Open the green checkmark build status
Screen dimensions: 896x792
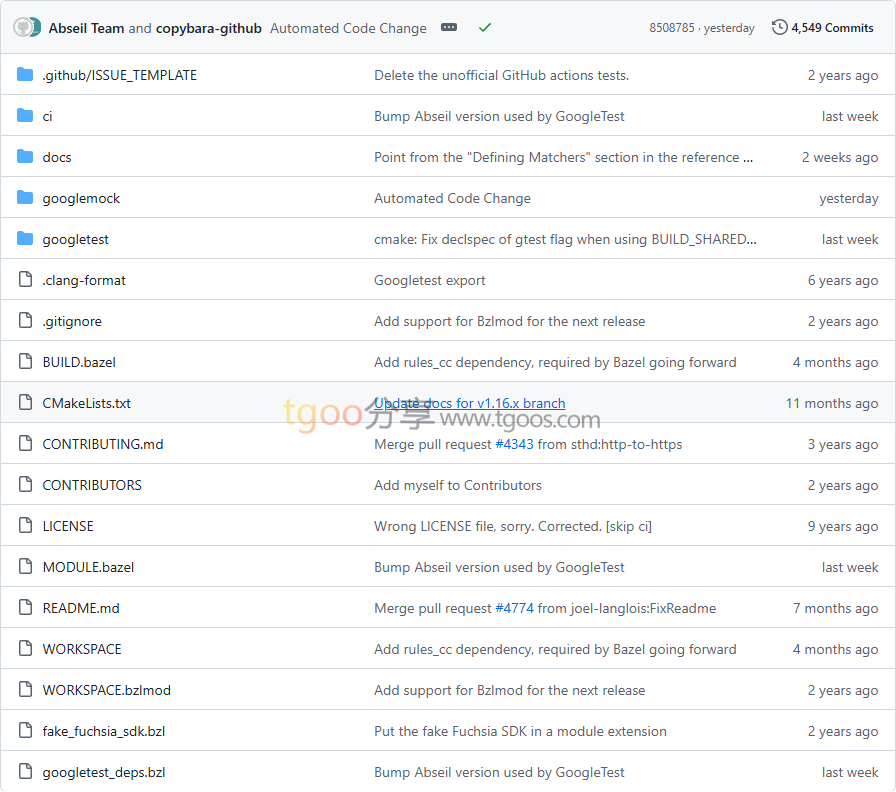pos(485,27)
